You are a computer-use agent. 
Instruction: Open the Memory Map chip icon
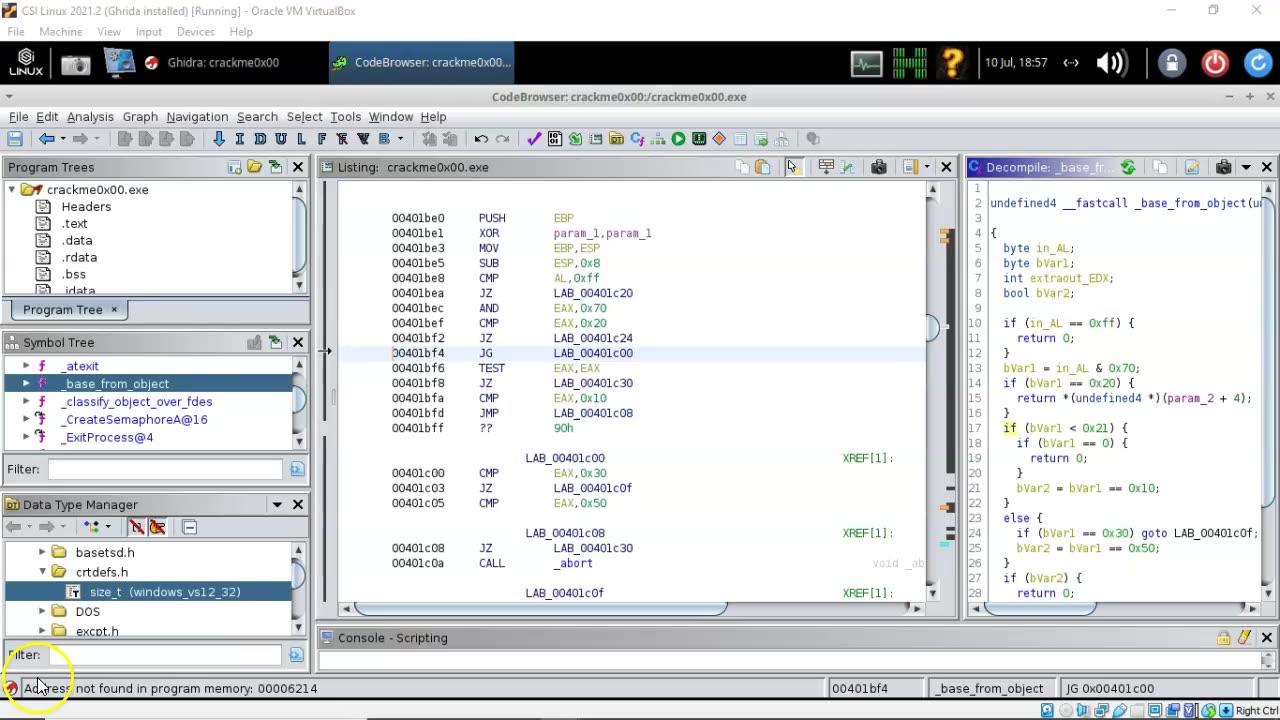699,139
